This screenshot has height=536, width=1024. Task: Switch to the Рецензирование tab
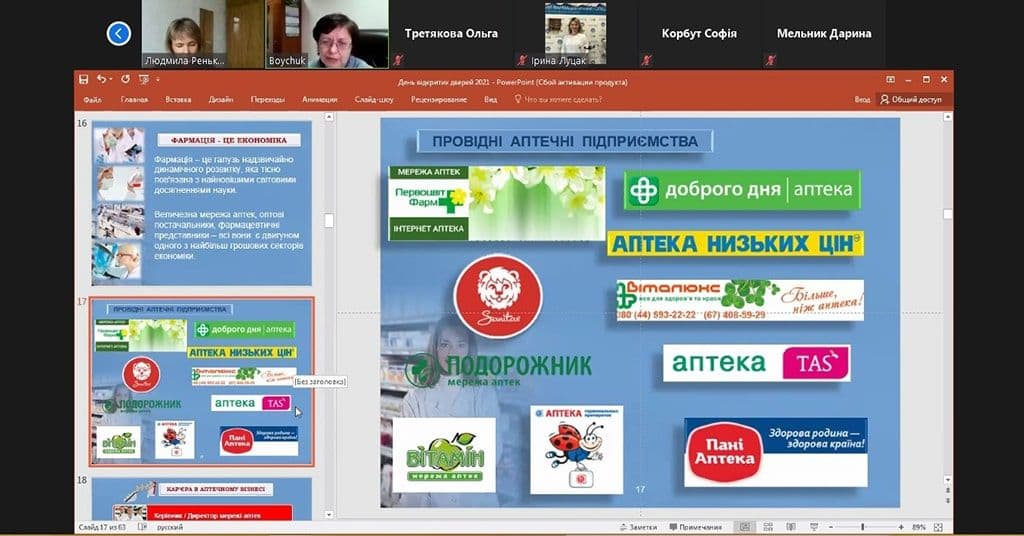439,100
